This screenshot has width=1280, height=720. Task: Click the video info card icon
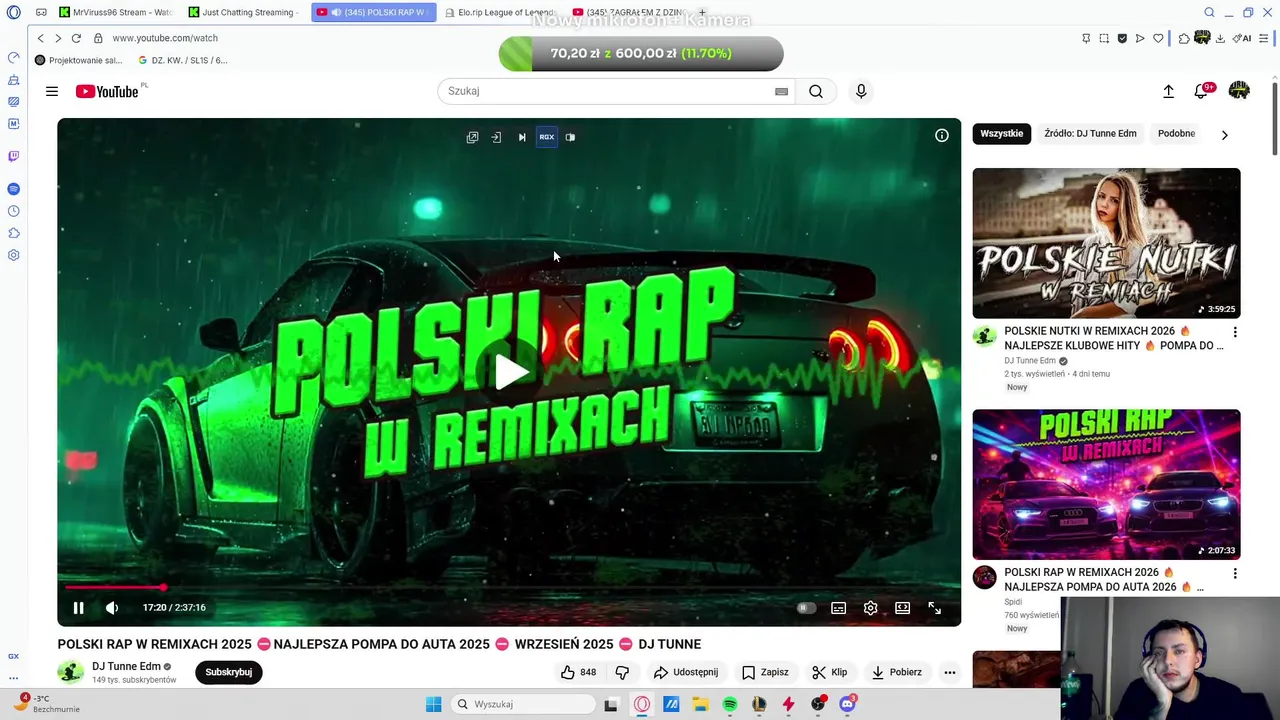pos(942,135)
